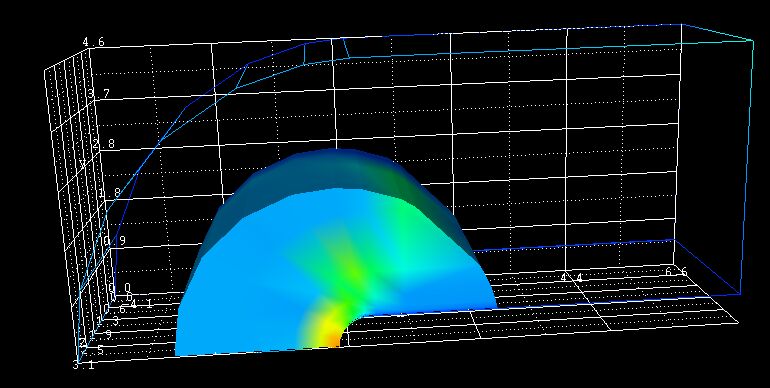Select the 0.0 origin label

tap(119, 288)
